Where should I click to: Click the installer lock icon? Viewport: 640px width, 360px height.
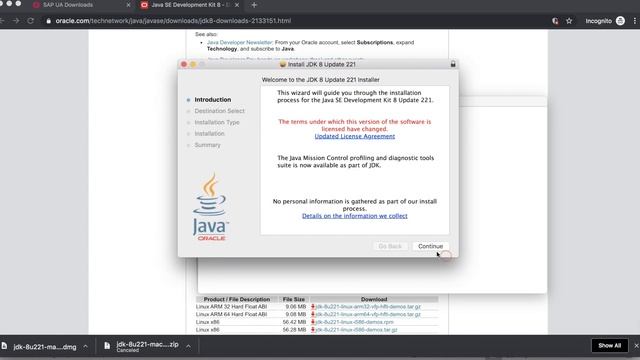click(453, 64)
